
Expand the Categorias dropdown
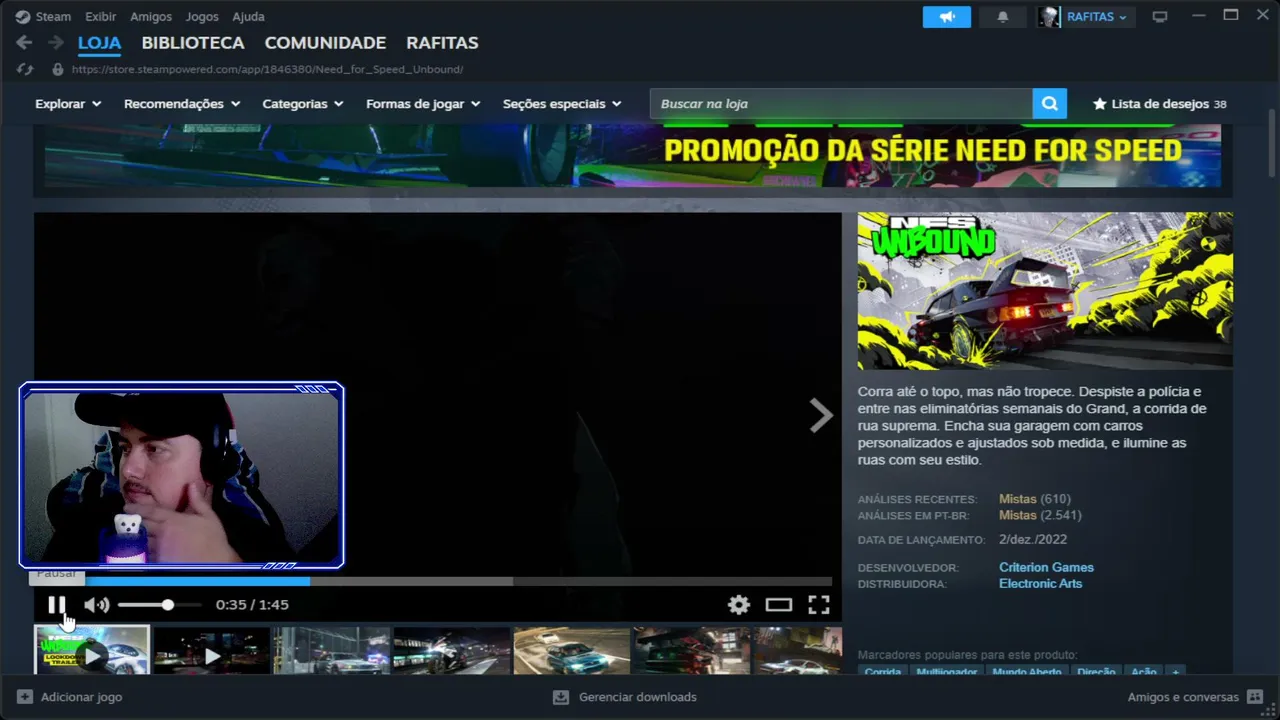pos(303,104)
